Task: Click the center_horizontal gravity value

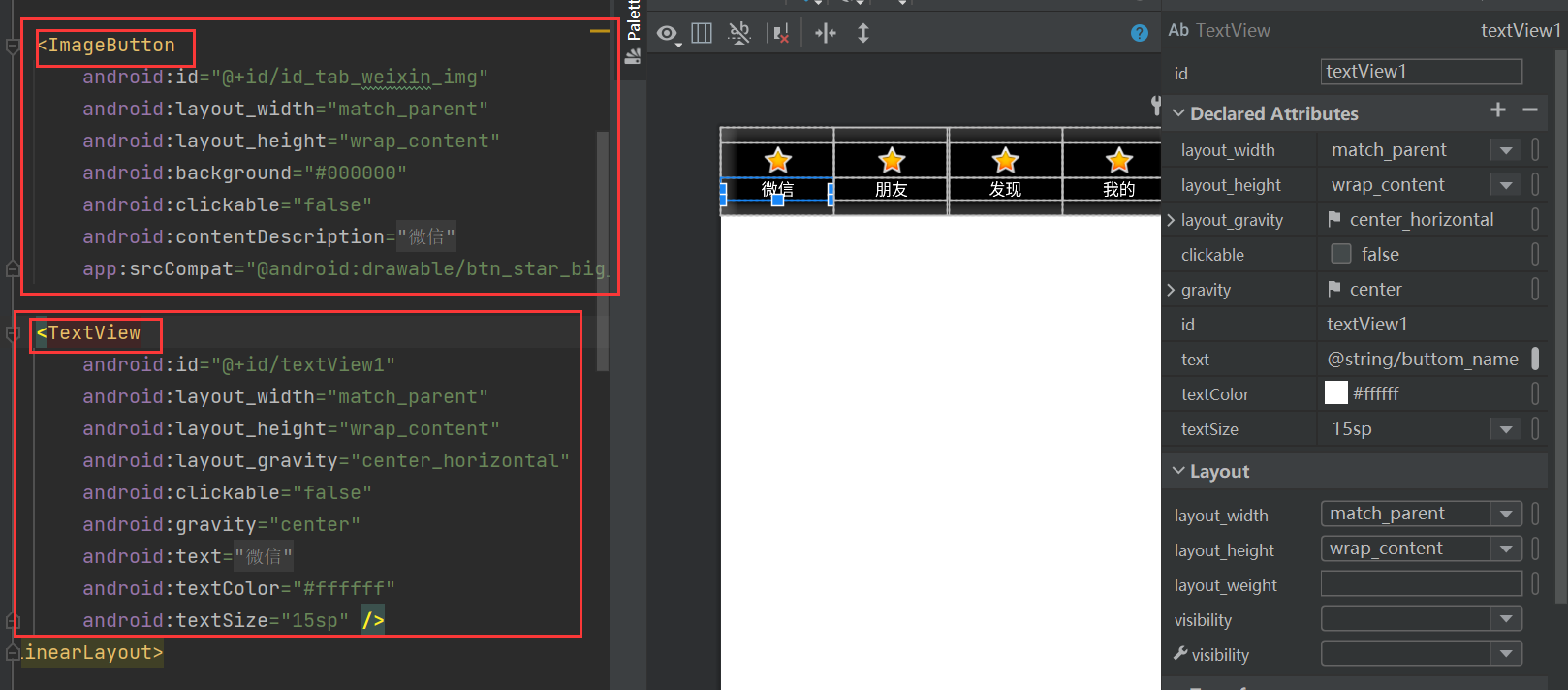Action: (1422, 220)
